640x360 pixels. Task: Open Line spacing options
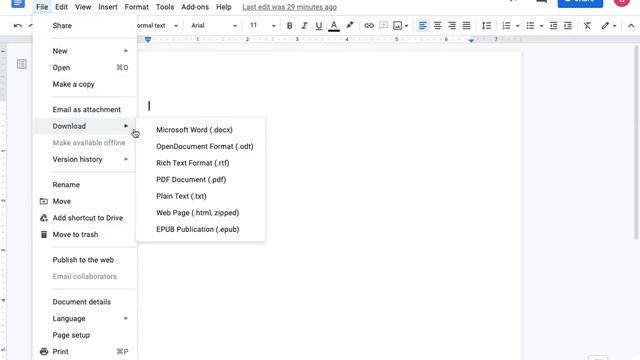pos(486,26)
